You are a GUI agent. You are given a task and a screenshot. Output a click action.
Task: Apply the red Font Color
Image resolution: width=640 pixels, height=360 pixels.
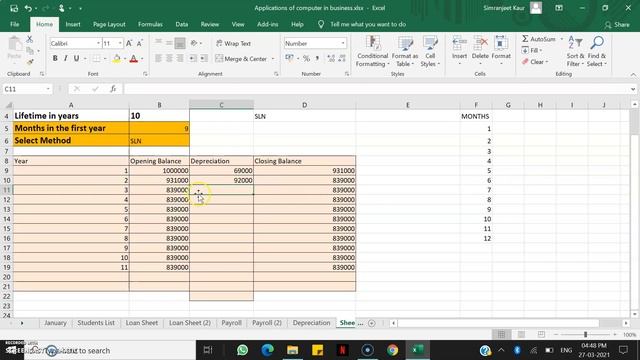pos(133,59)
